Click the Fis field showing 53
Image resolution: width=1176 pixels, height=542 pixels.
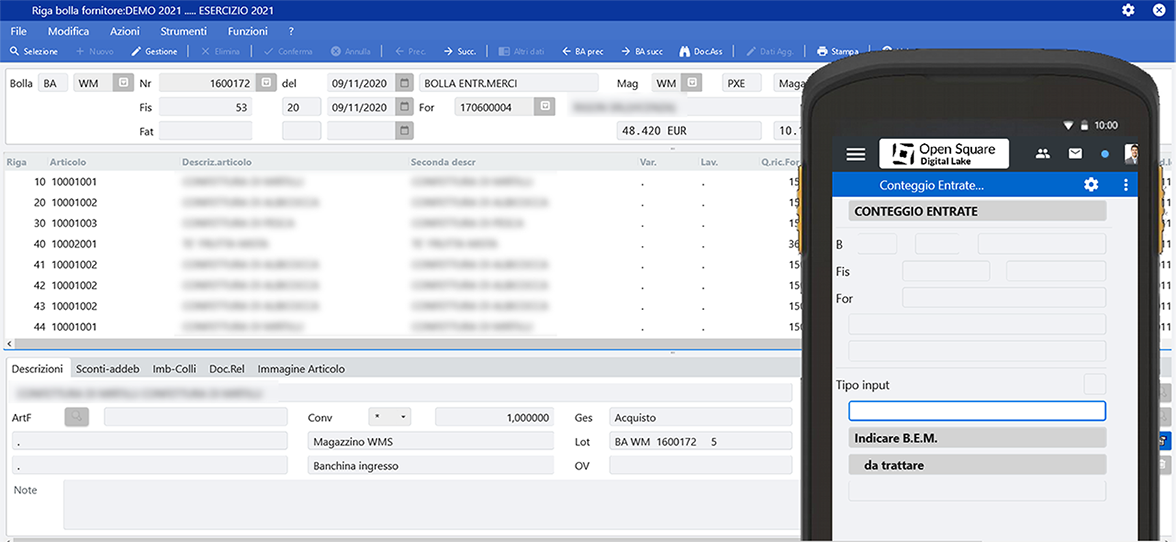click(x=206, y=107)
